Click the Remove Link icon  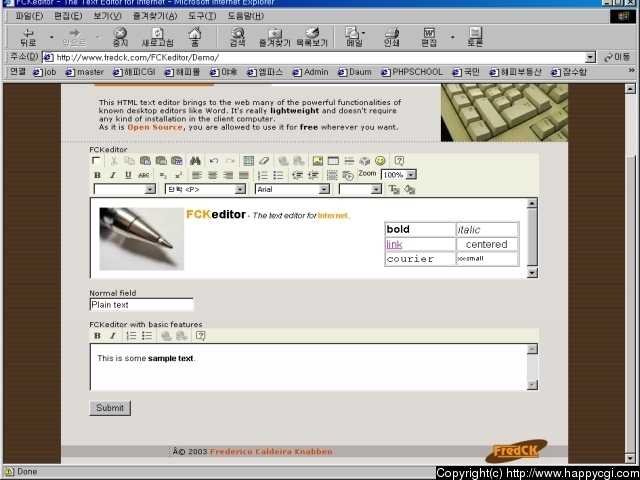click(299, 161)
